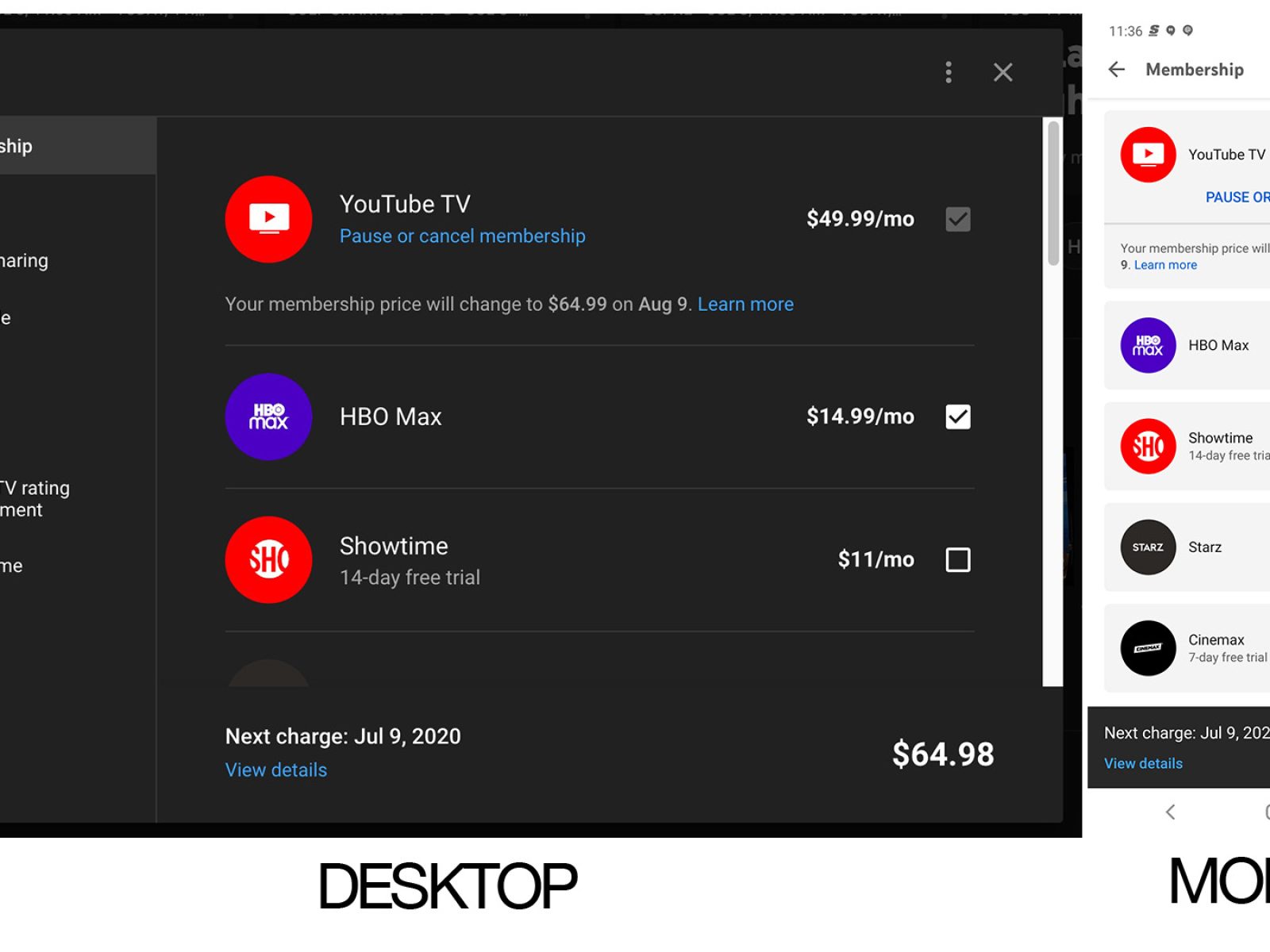Close the desktop membership dialog
The width and height of the screenshot is (1270, 952).
1003,72
